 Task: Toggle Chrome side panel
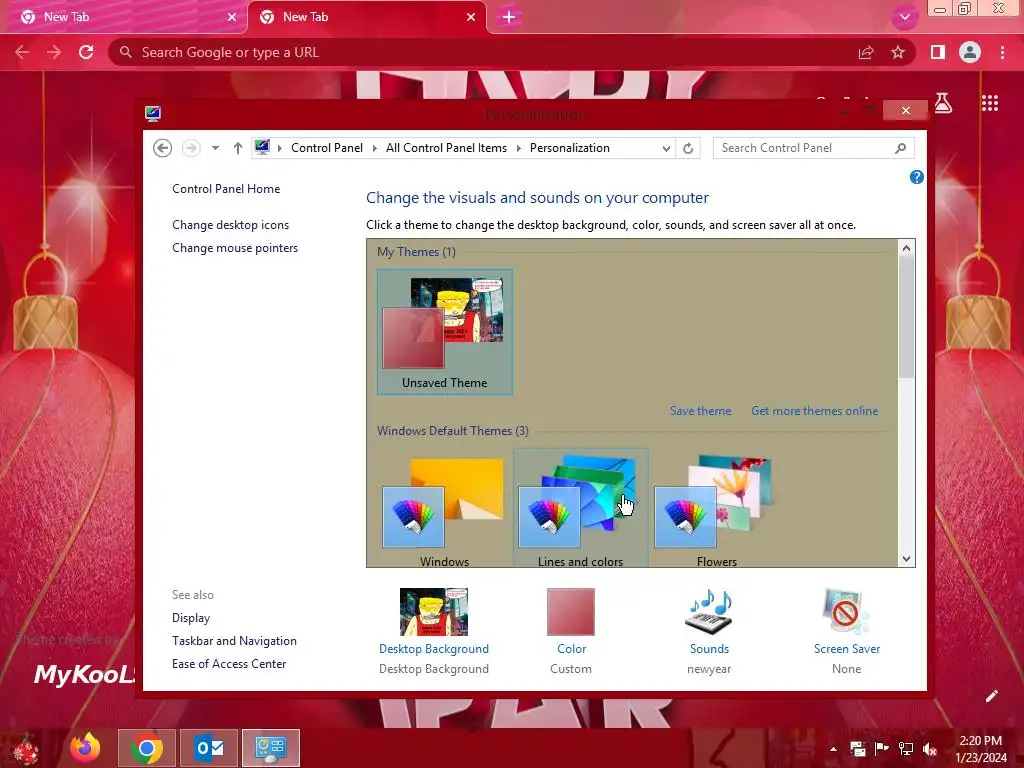pyautogui.click(x=938, y=52)
